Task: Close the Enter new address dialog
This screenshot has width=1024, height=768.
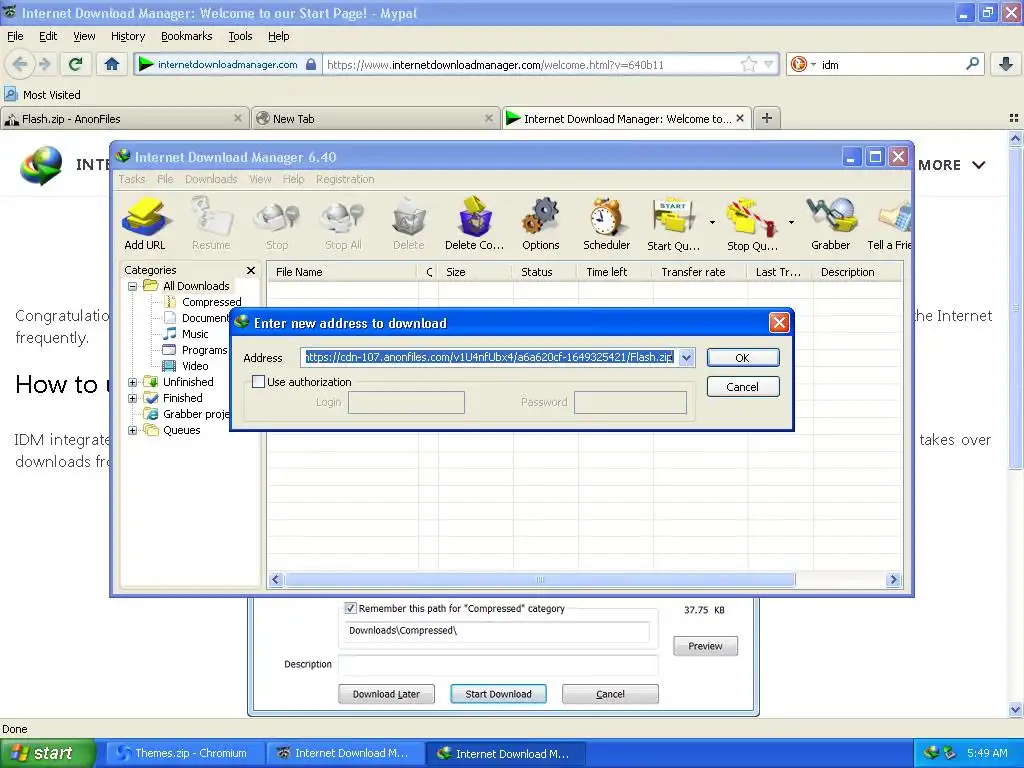Action: click(x=779, y=323)
